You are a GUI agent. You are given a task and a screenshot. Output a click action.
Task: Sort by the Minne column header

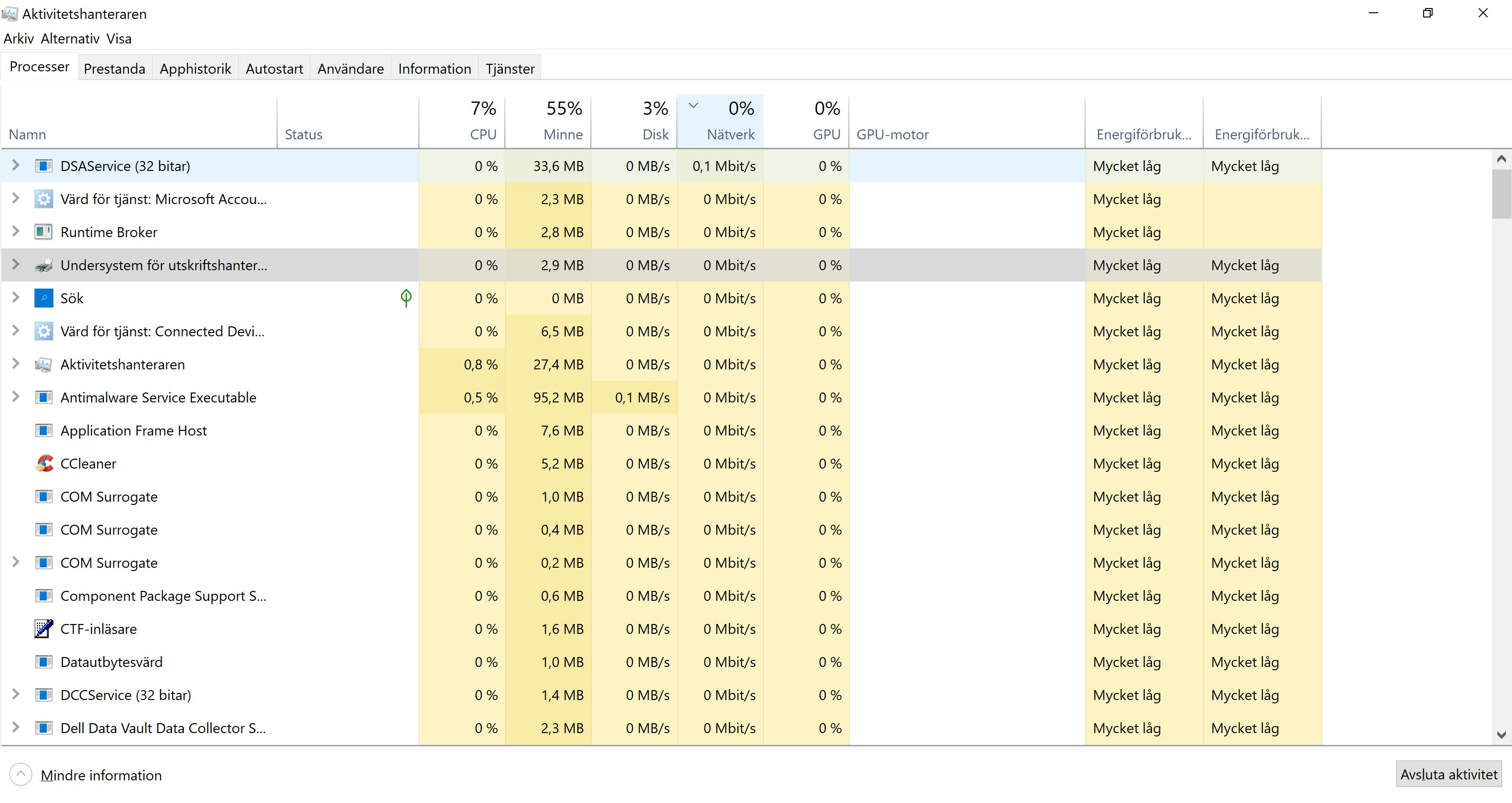[x=548, y=122]
